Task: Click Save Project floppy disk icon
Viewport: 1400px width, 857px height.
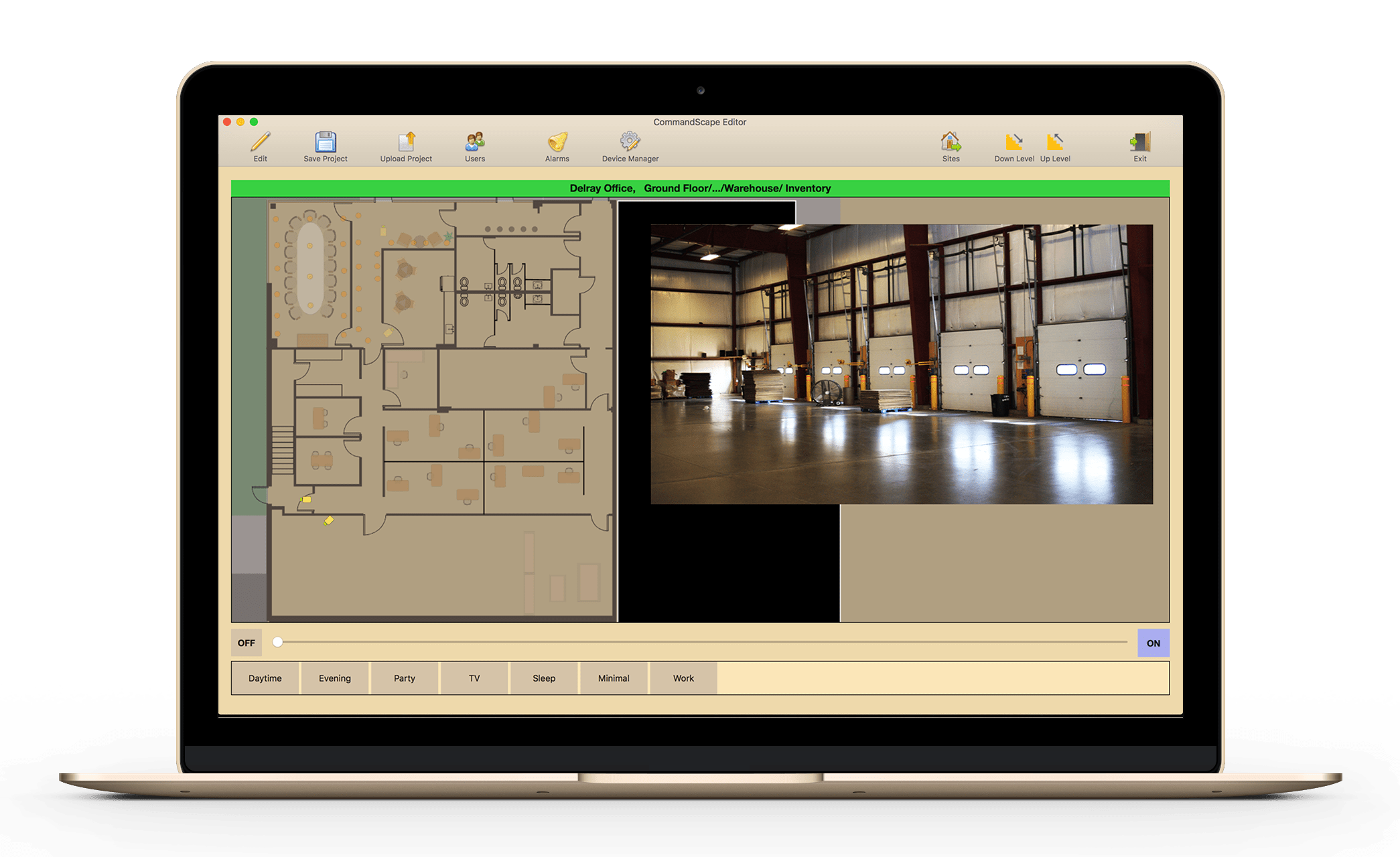Action: pos(326,142)
